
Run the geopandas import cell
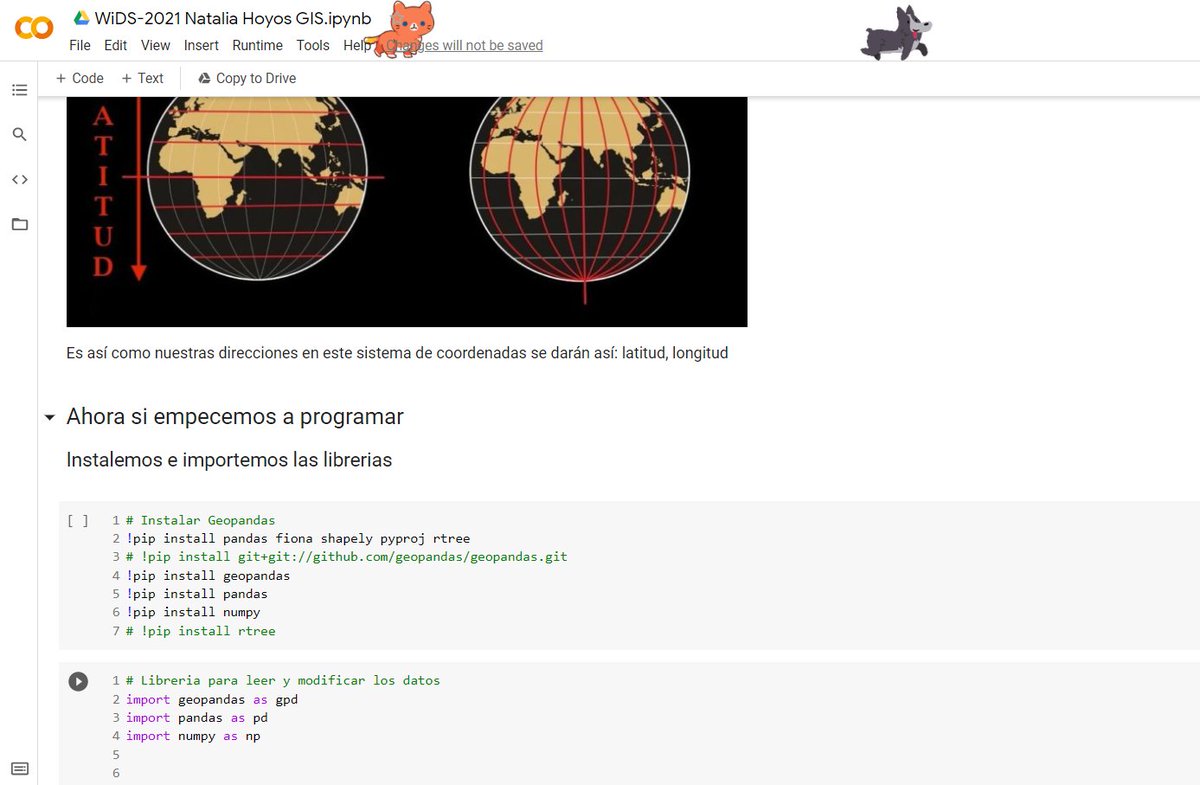click(78, 681)
